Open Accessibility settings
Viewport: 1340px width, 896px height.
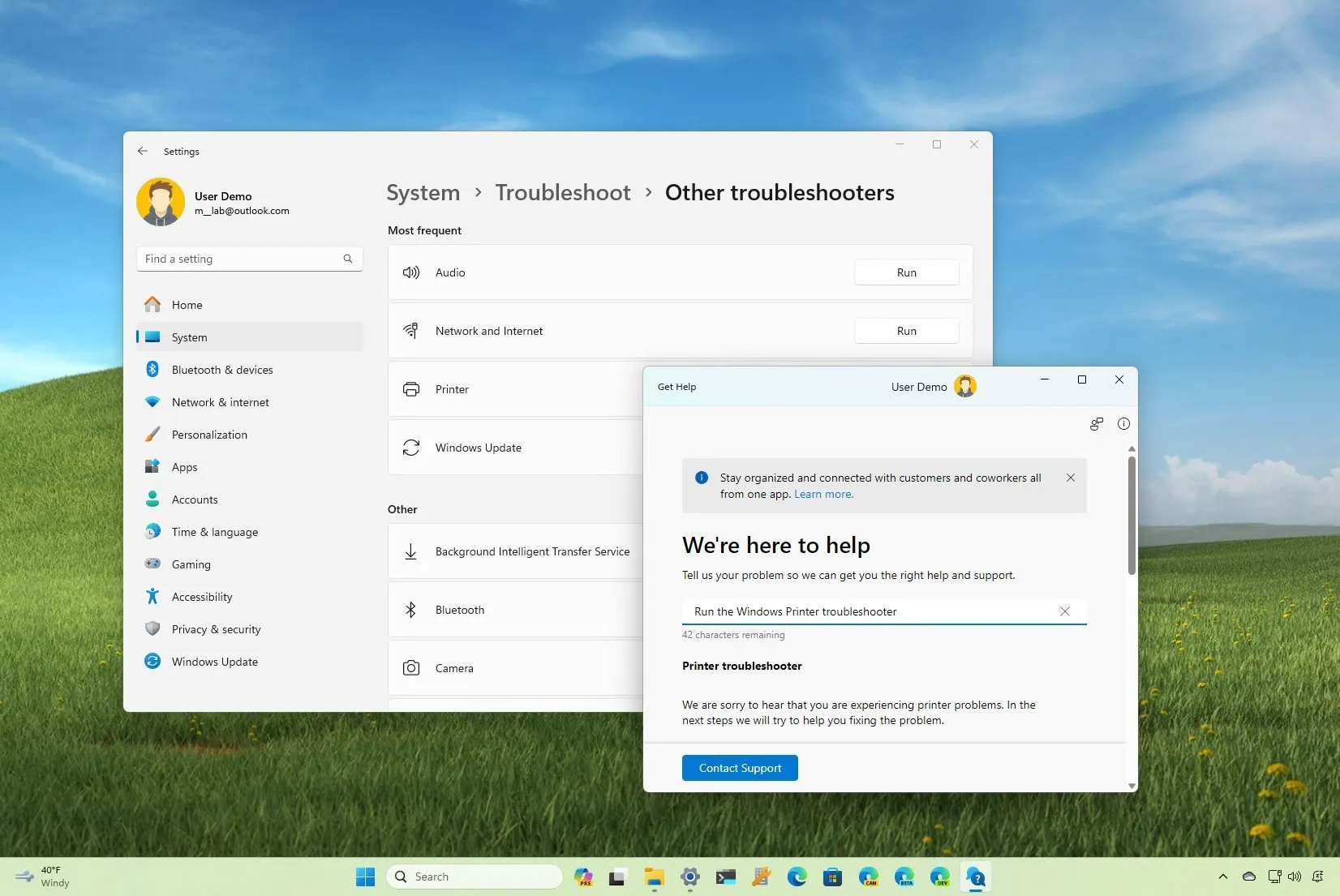click(x=250, y=597)
